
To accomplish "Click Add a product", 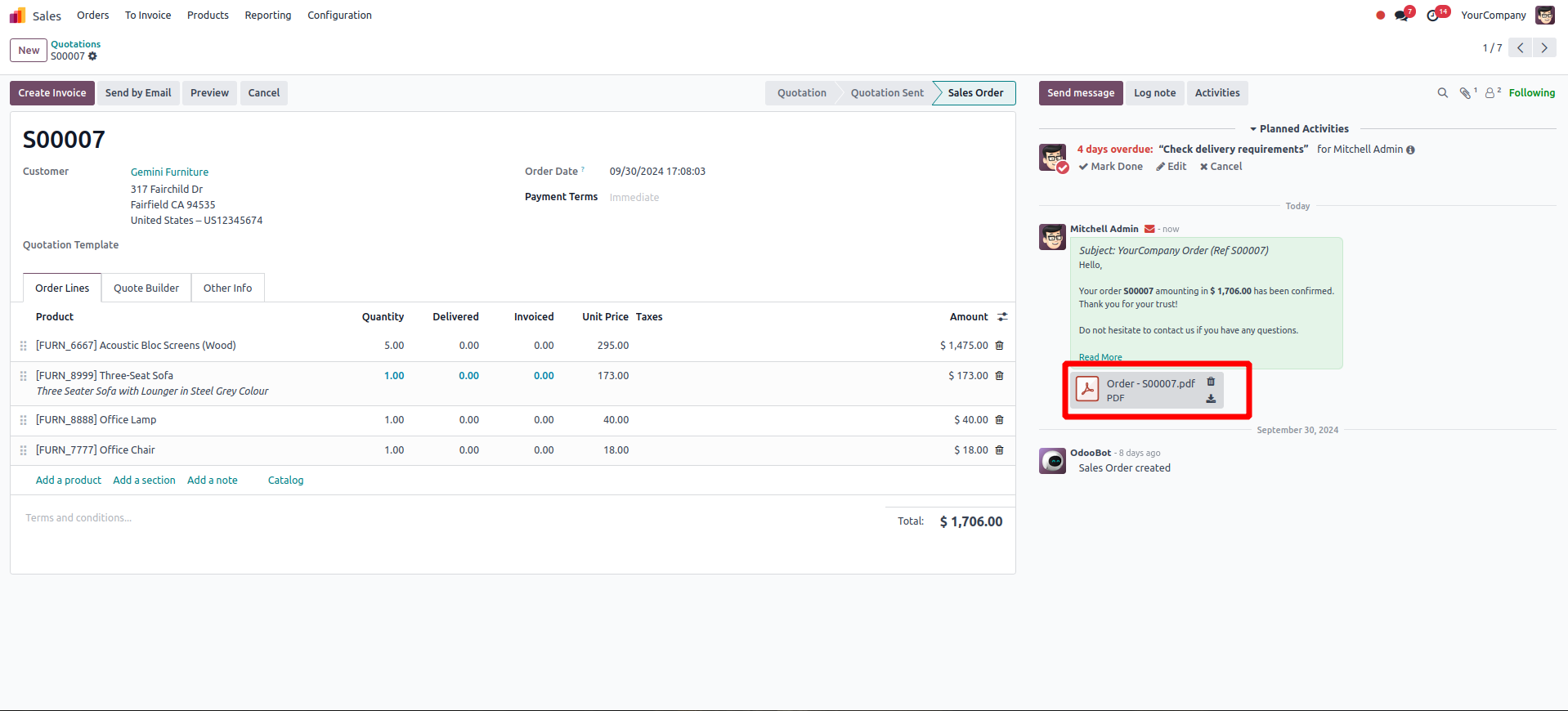I will pos(69,481).
